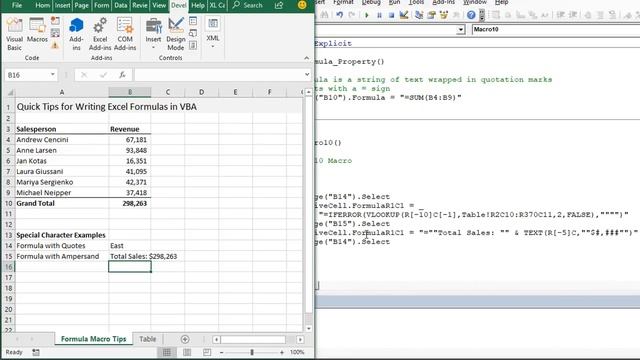Toggle Design Mode in VBA toolbar

click(404, 15)
